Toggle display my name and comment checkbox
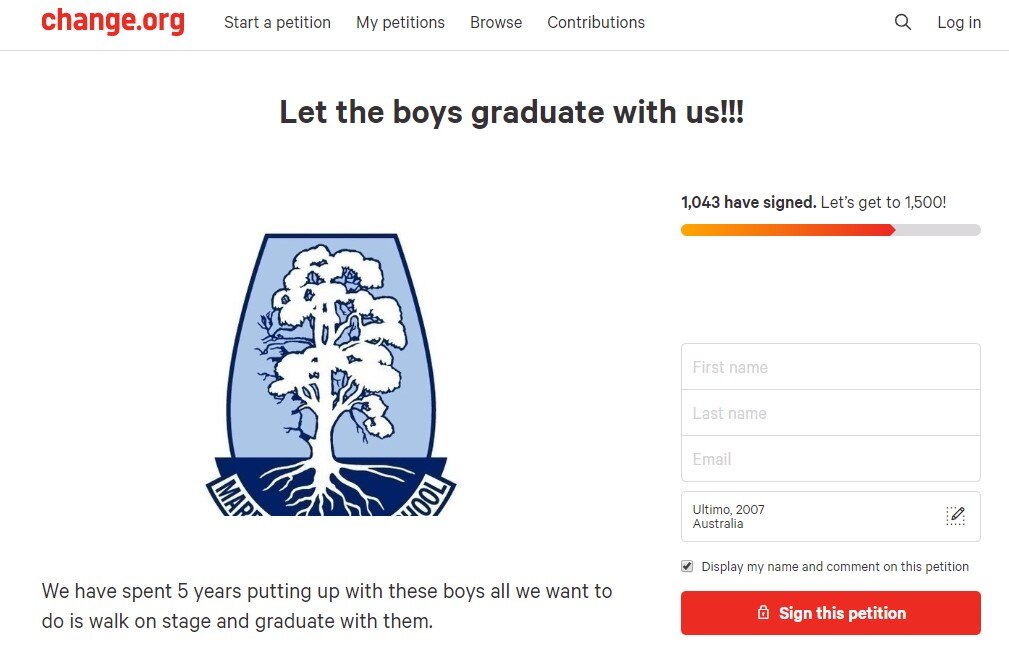The height and width of the screenshot is (653, 1009). pos(687,566)
